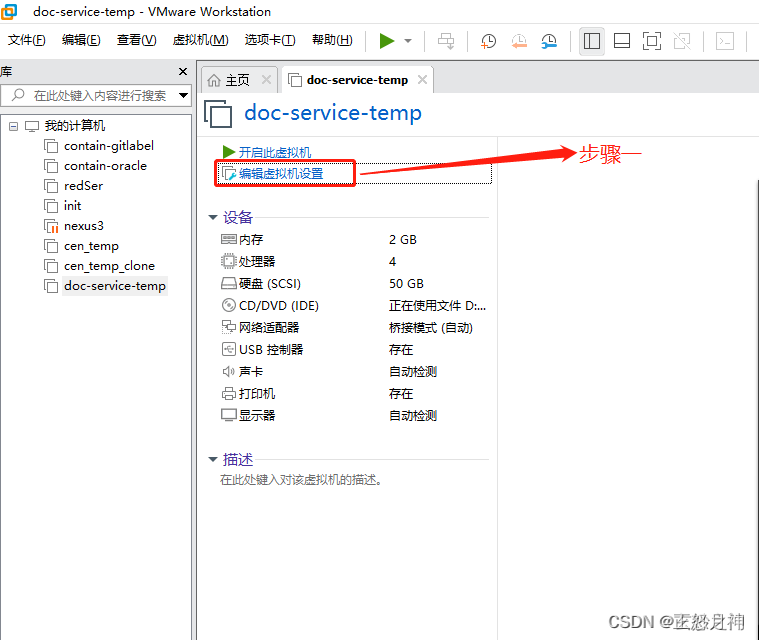Select 我的计算机 in the library tree

pos(75,126)
